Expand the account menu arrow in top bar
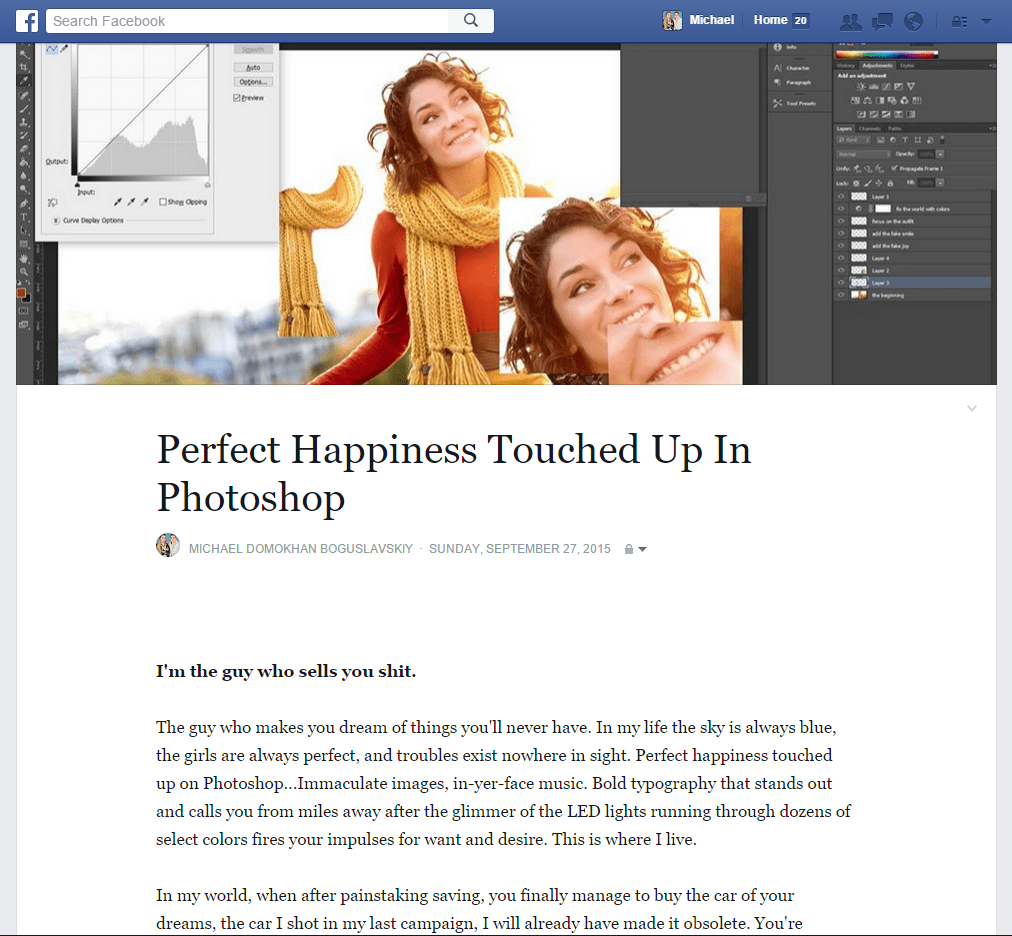Viewport: 1012px width, 936px height. tap(986, 21)
